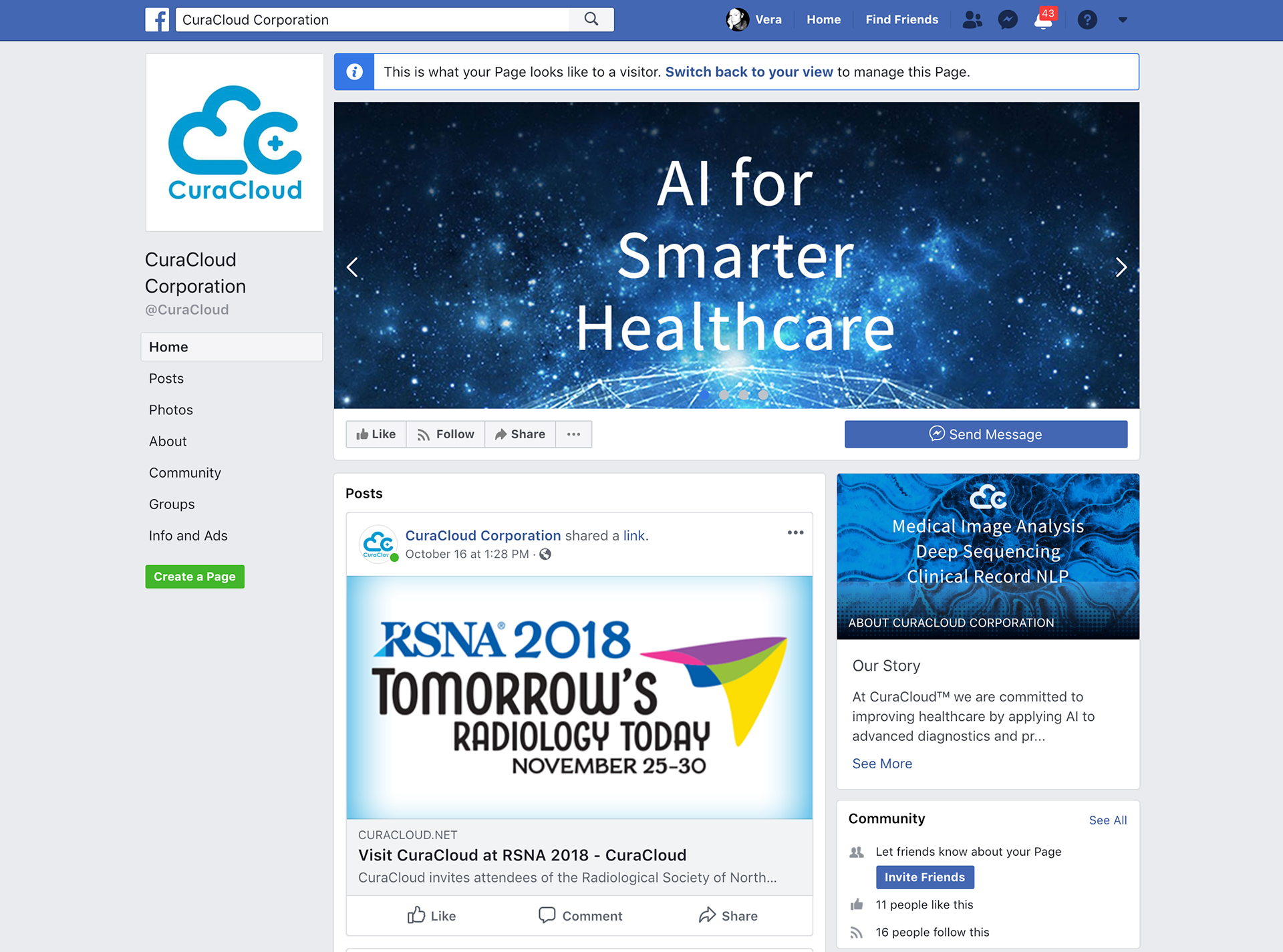
Task: Open the Messenger icon in top bar
Action: [x=1008, y=20]
